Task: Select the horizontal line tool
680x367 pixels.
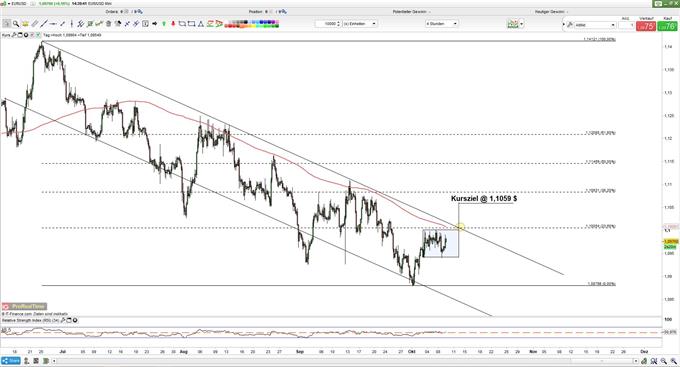Action: point(52,24)
